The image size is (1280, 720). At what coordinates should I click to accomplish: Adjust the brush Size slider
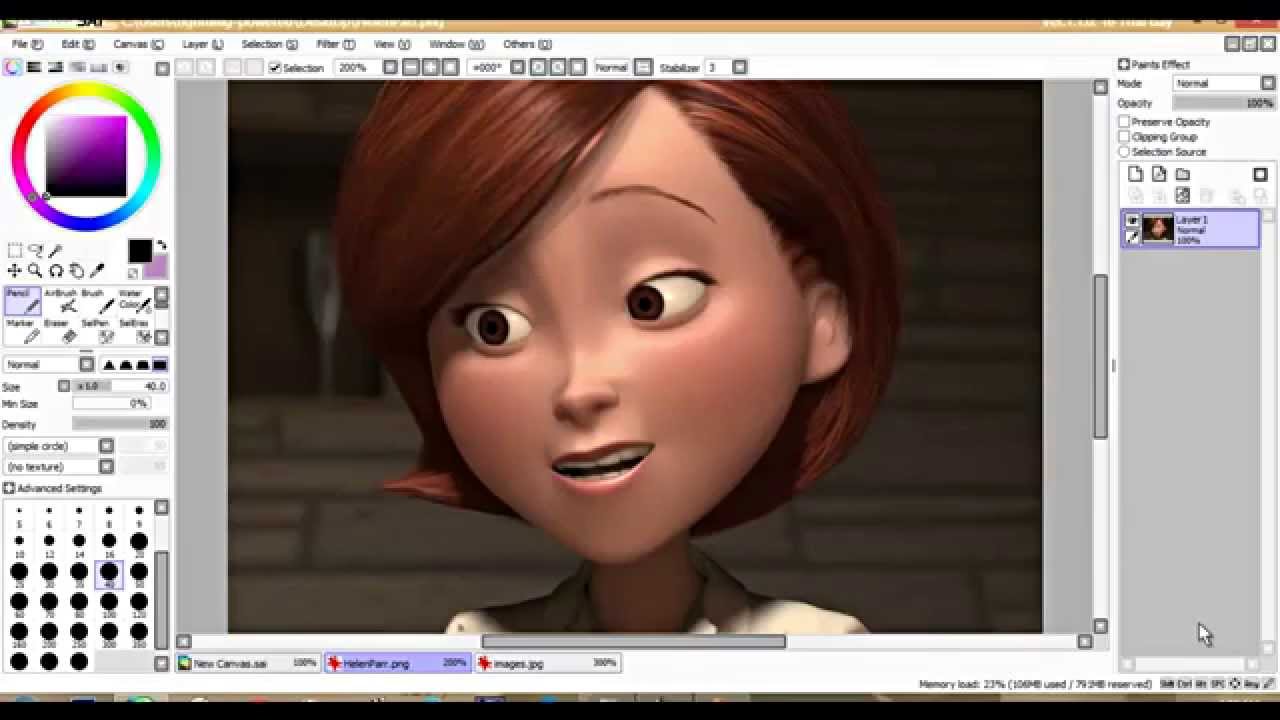point(119,386)
